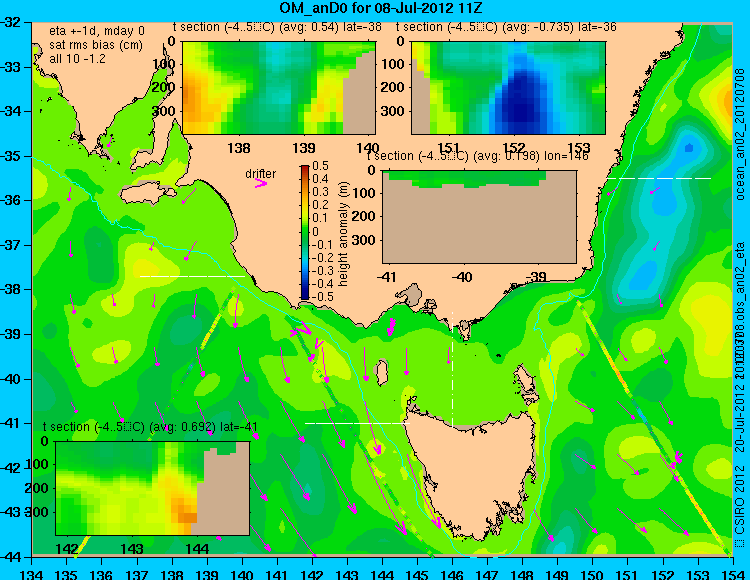Image resolution: width=750 pixels, height=580 pixels.
Task: Click the 154 label on main longitude axis
Action: pos(733,573)
